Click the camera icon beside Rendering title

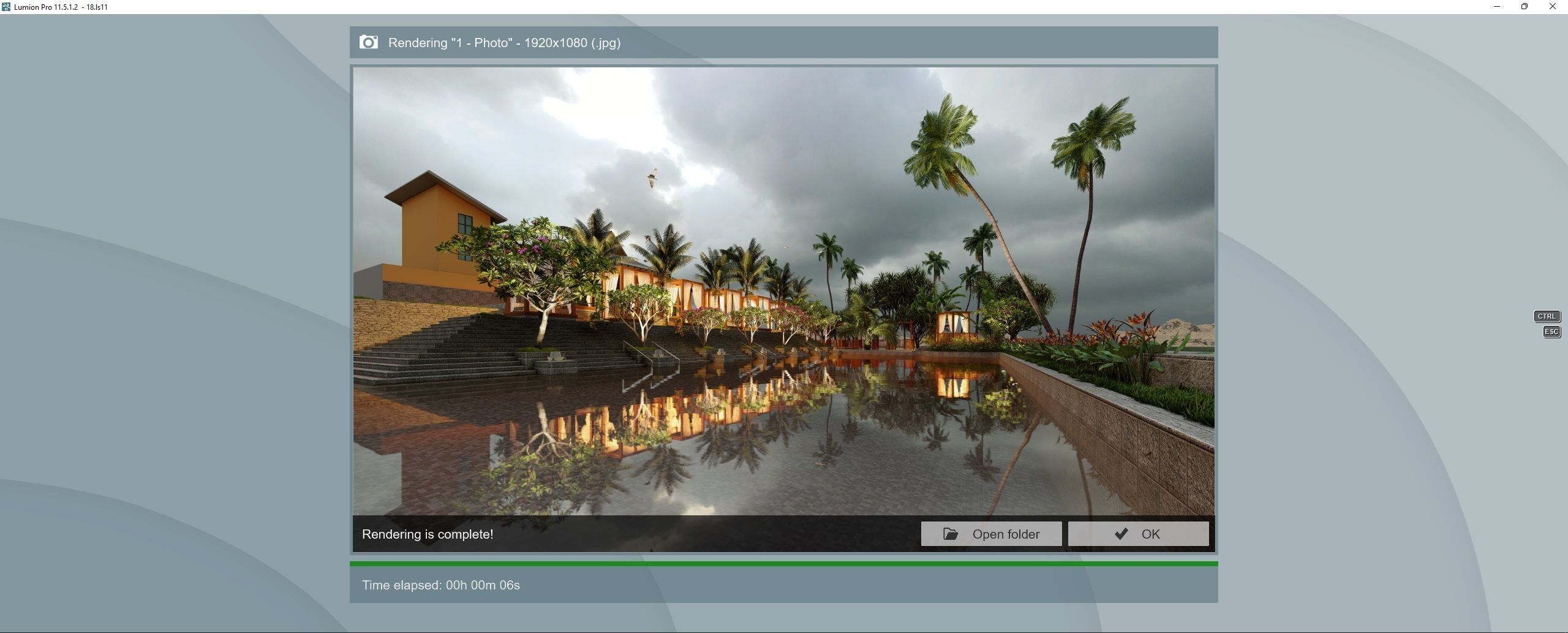(368, 42)
